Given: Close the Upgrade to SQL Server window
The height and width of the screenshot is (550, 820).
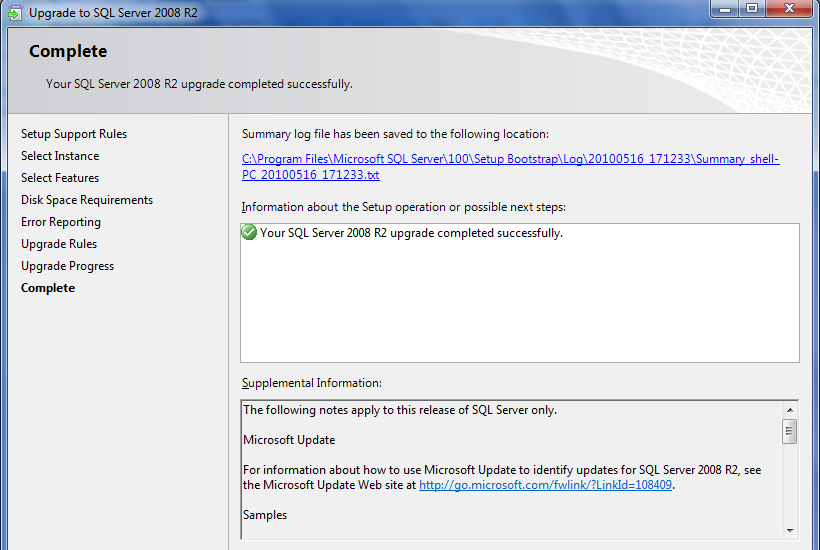Looking at the screenshot, I should coord(789,9).
